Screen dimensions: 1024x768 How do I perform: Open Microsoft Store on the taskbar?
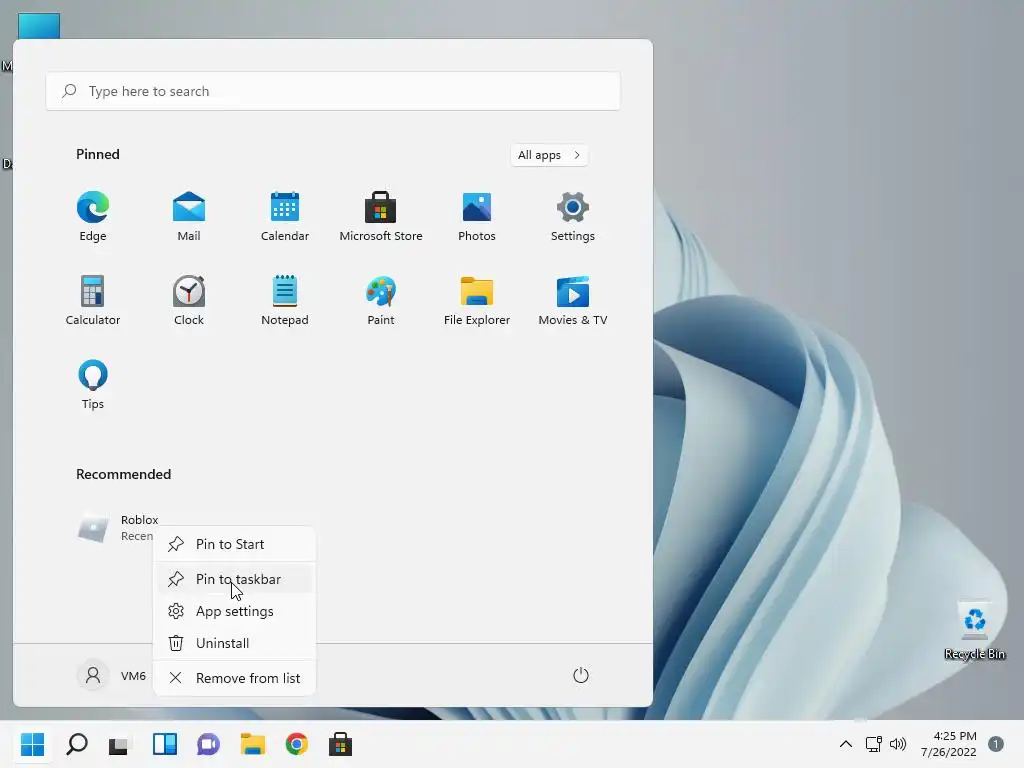[340, 744]
